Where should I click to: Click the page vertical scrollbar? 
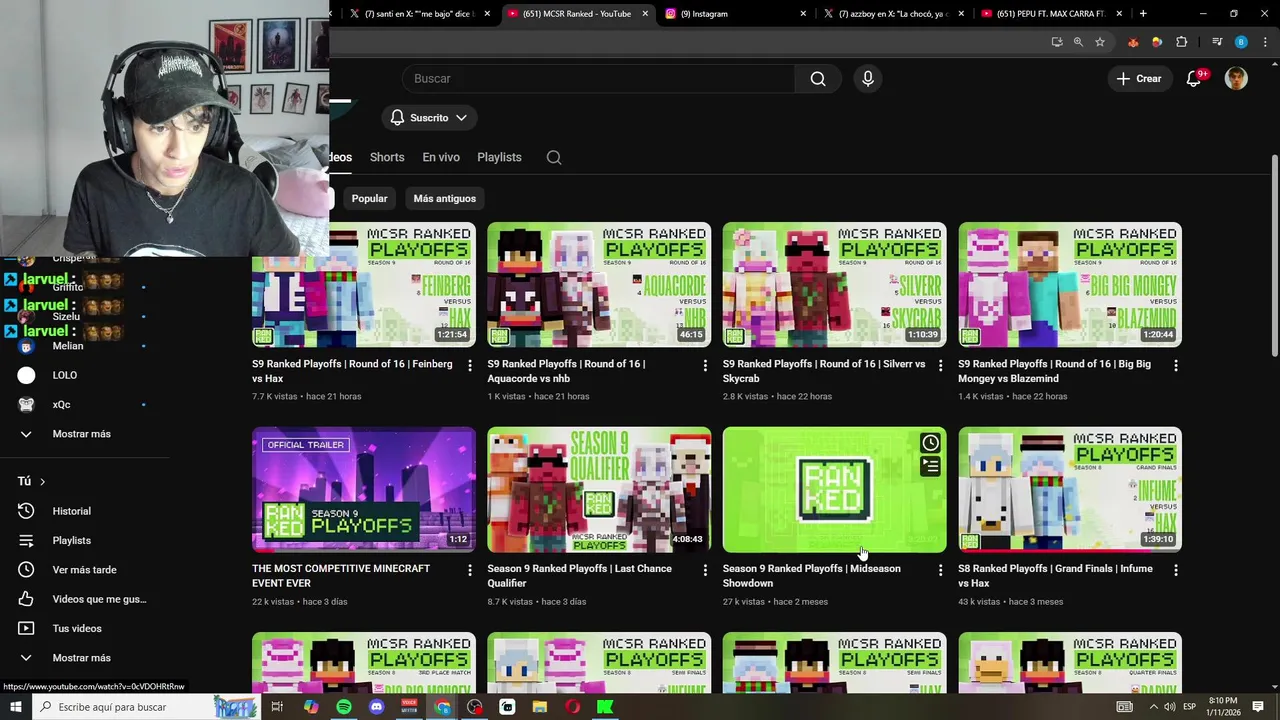pyautogui.click(x=1274, y=255)
